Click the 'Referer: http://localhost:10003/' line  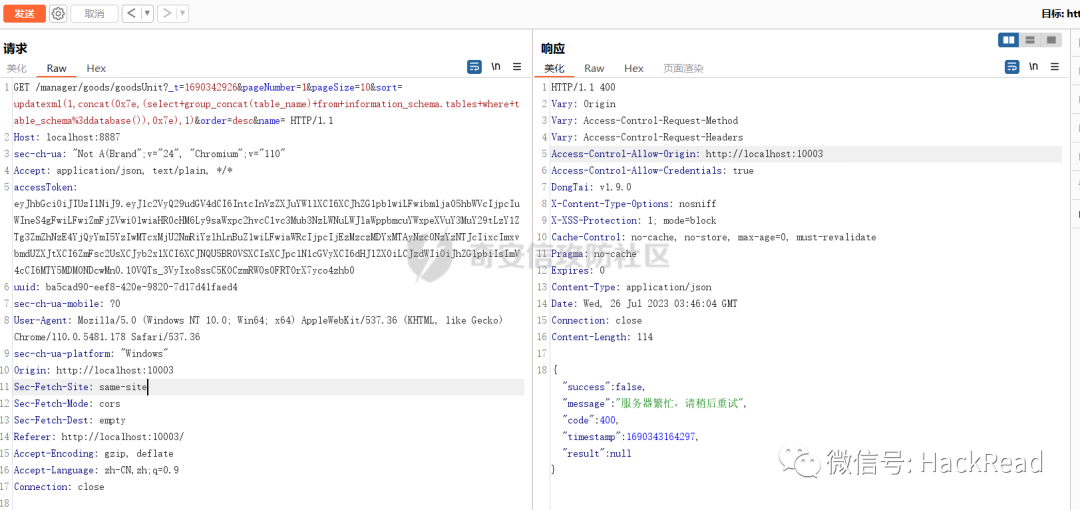coord(99,437)
